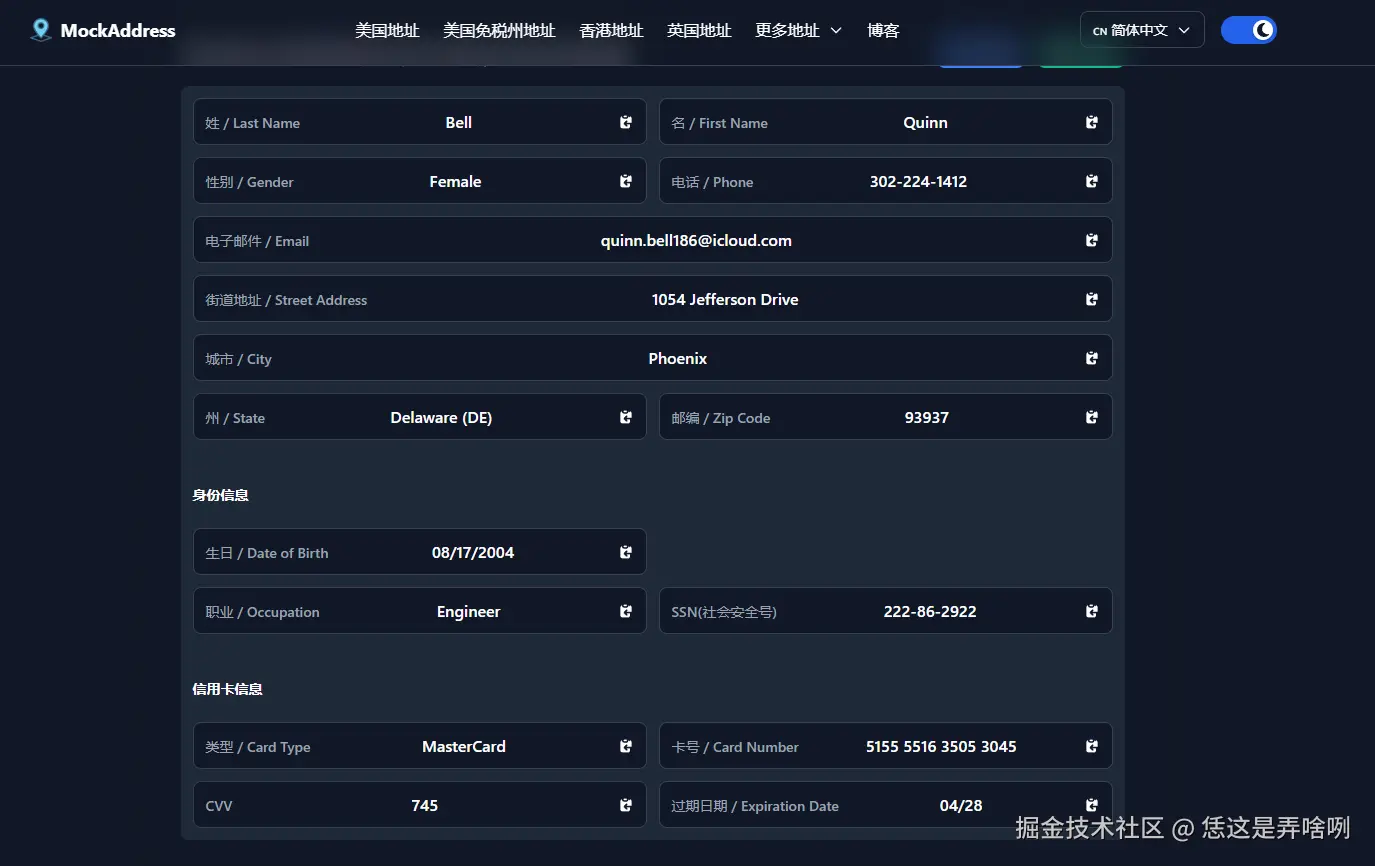This screenshot has height=866, width=1375.
Task: Copy the SSN value
Action: (1092, 612)
